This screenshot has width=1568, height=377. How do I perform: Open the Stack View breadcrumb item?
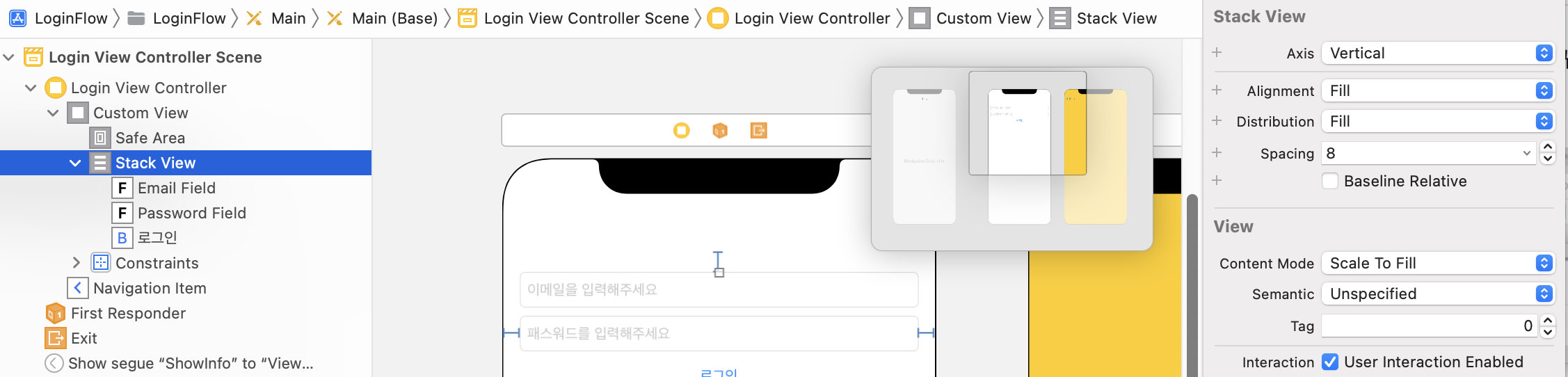point(1117,18)
